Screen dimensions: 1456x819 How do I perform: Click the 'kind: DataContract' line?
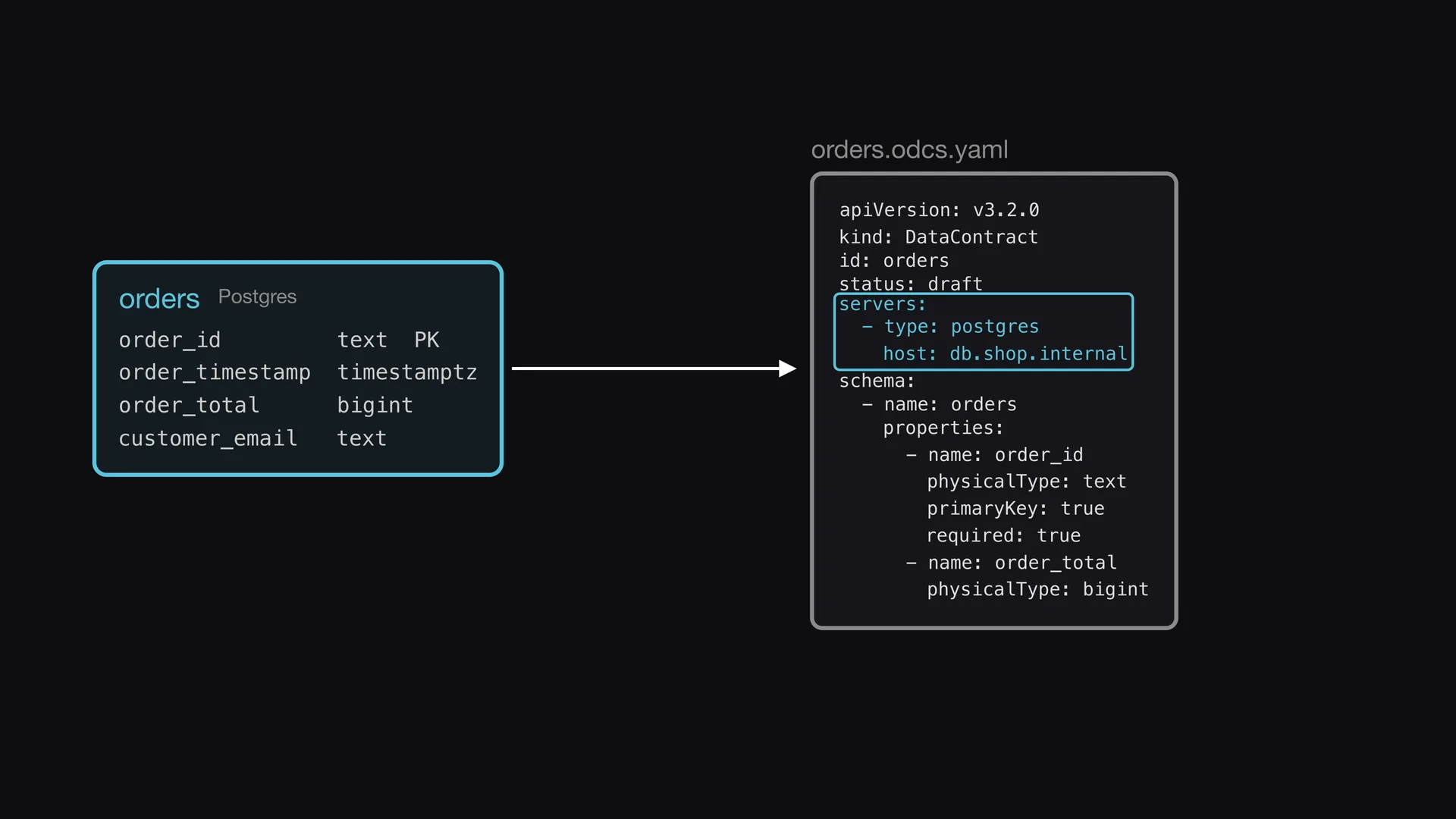(x=938, y=237)
